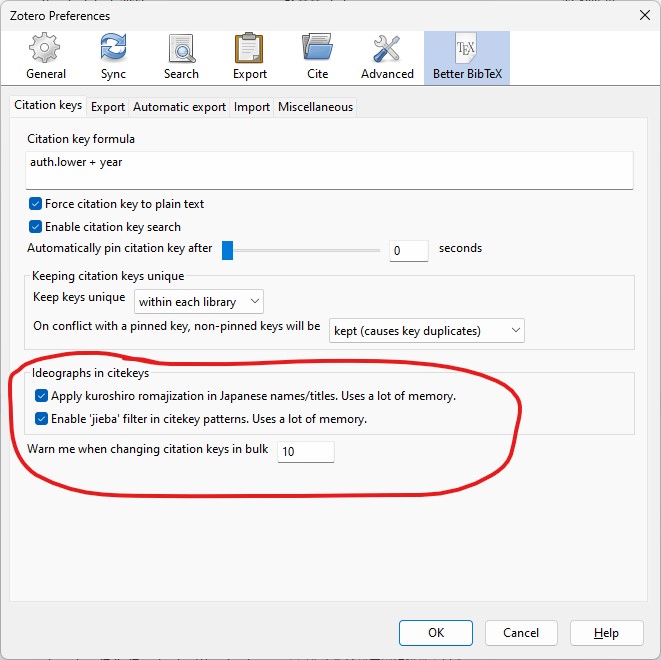Viewport: 661px width, 660px height.
Task: Click the Cancel button
Action: point(521,633)
